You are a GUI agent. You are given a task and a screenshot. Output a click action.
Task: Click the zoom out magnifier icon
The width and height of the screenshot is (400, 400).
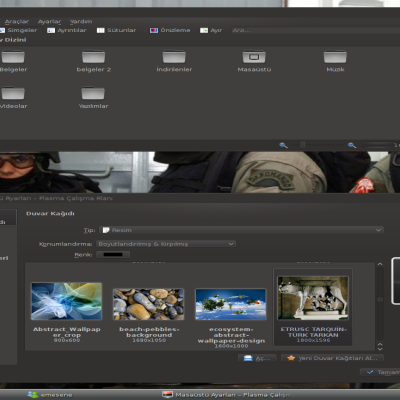point(283,145)
